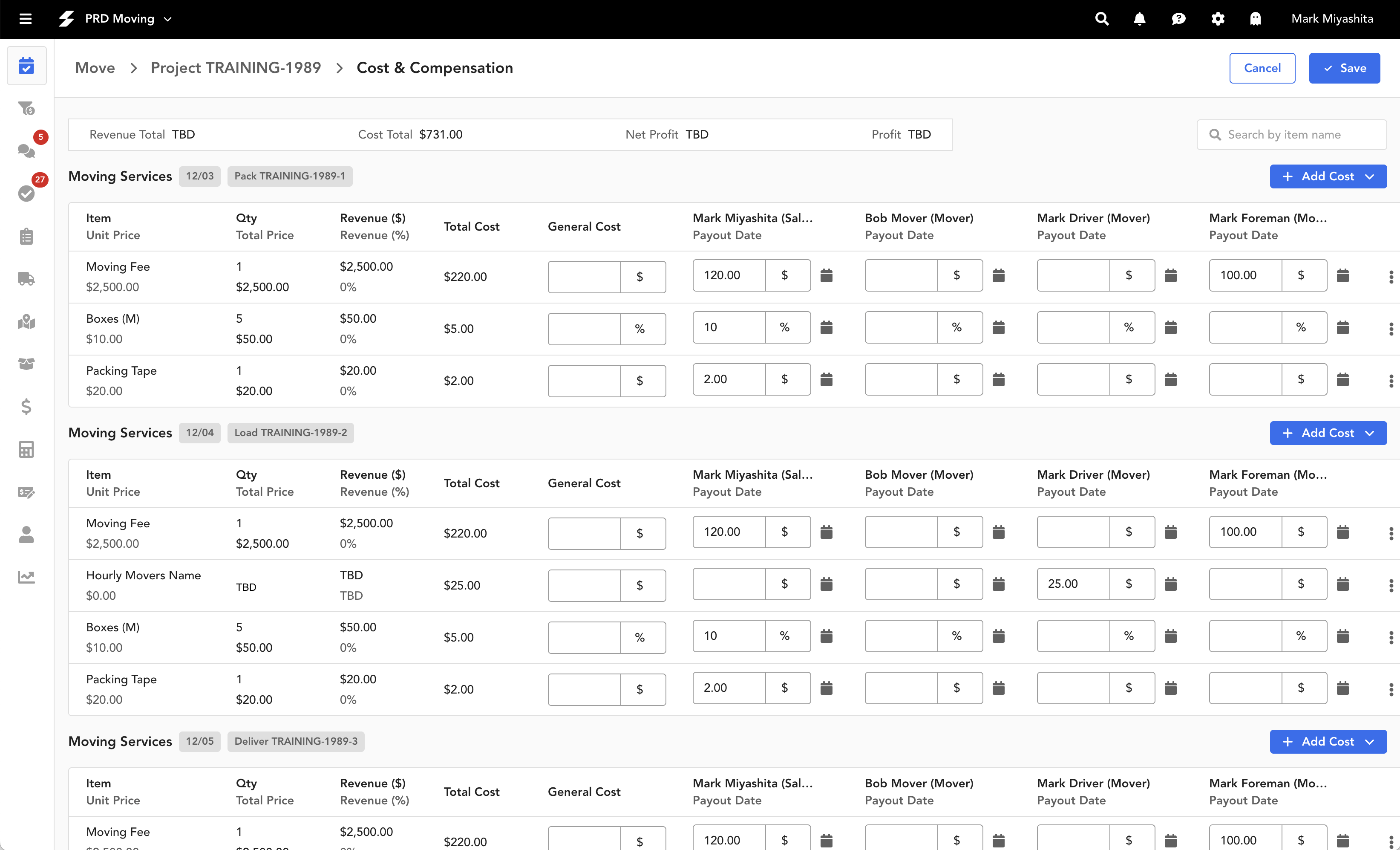This screenshot has width=1400, height=850.
Task: Click the Save button
Action: [1344, 68]
